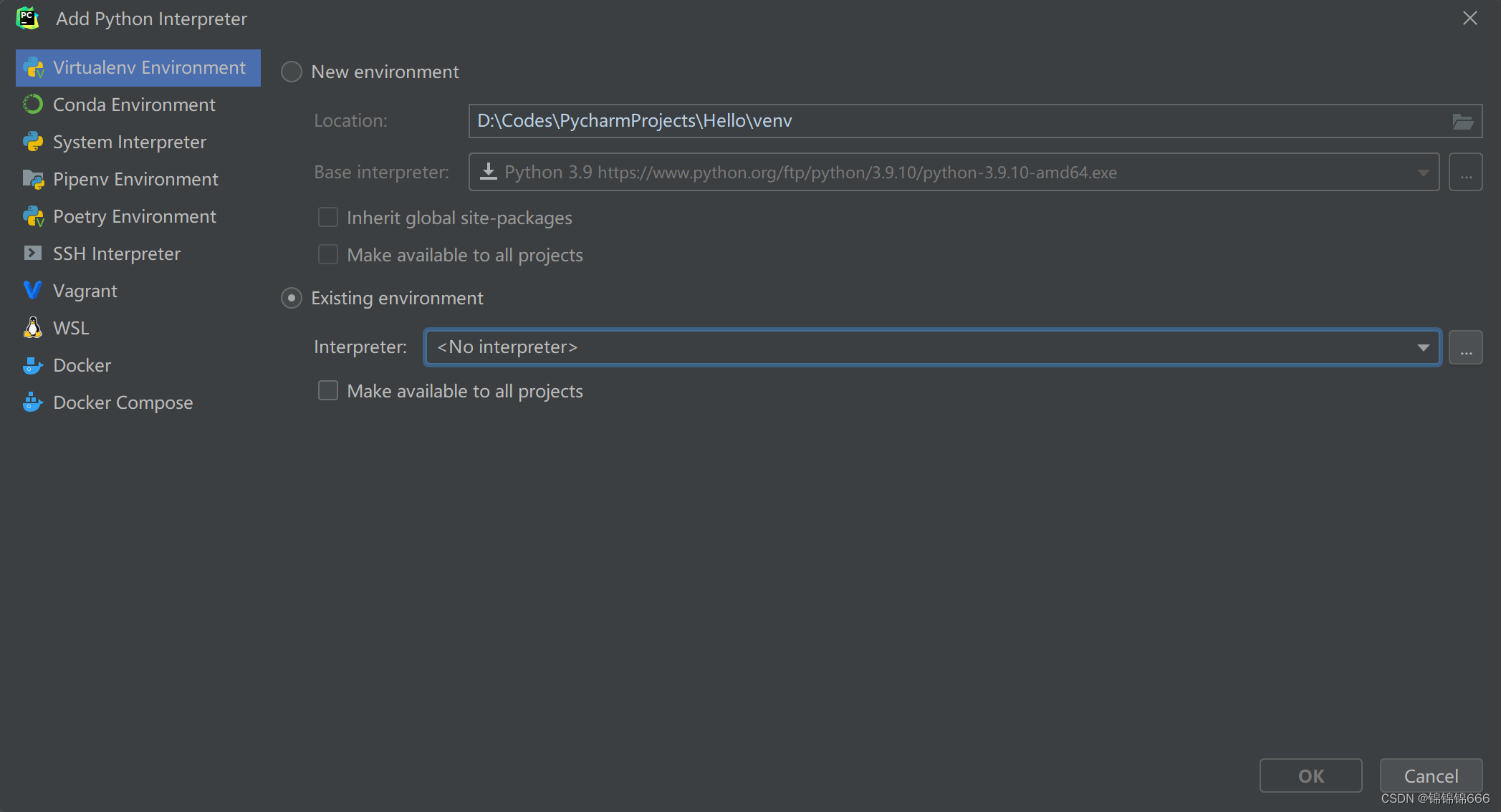The width and height of the screenshot is (1501, 812).
Task: Select the New environment radio button
Action: coord(291,72)
